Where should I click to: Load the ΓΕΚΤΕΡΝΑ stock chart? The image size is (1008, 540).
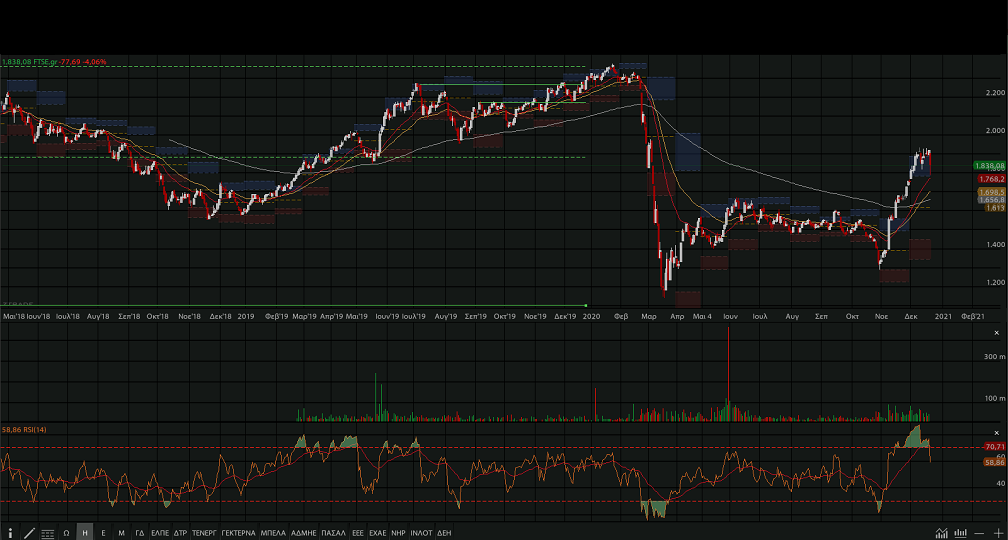pos(238,533)
